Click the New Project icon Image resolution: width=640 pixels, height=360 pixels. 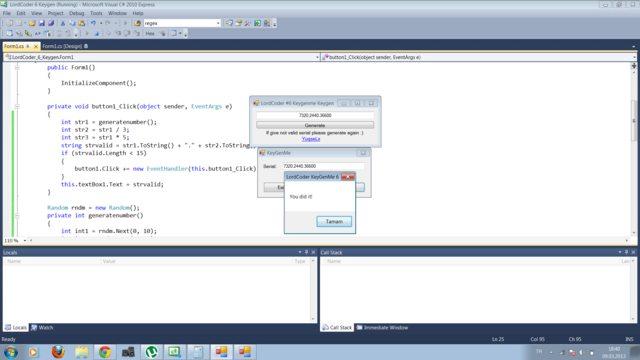pyautogui.click(x=9, y=23)
